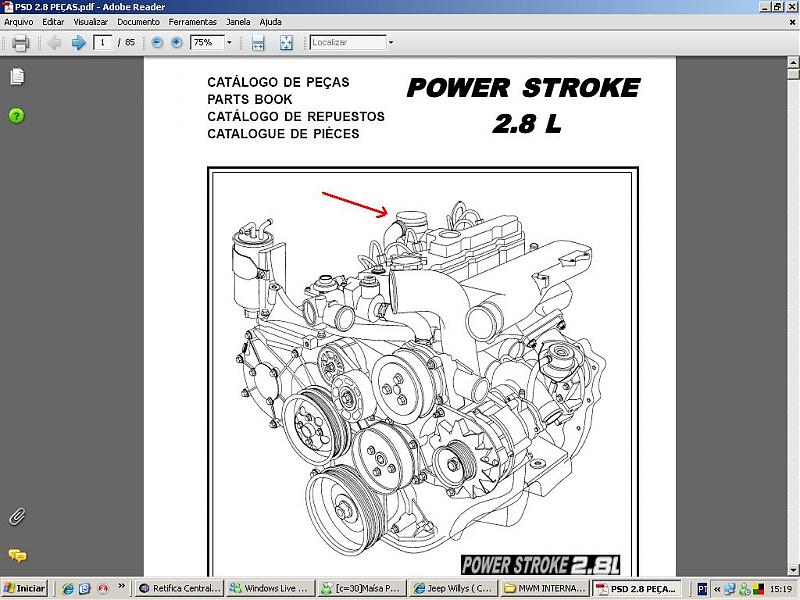This screenshot has height=600, width=800.
Task: Click the current page number field
Action: point(103,42)
